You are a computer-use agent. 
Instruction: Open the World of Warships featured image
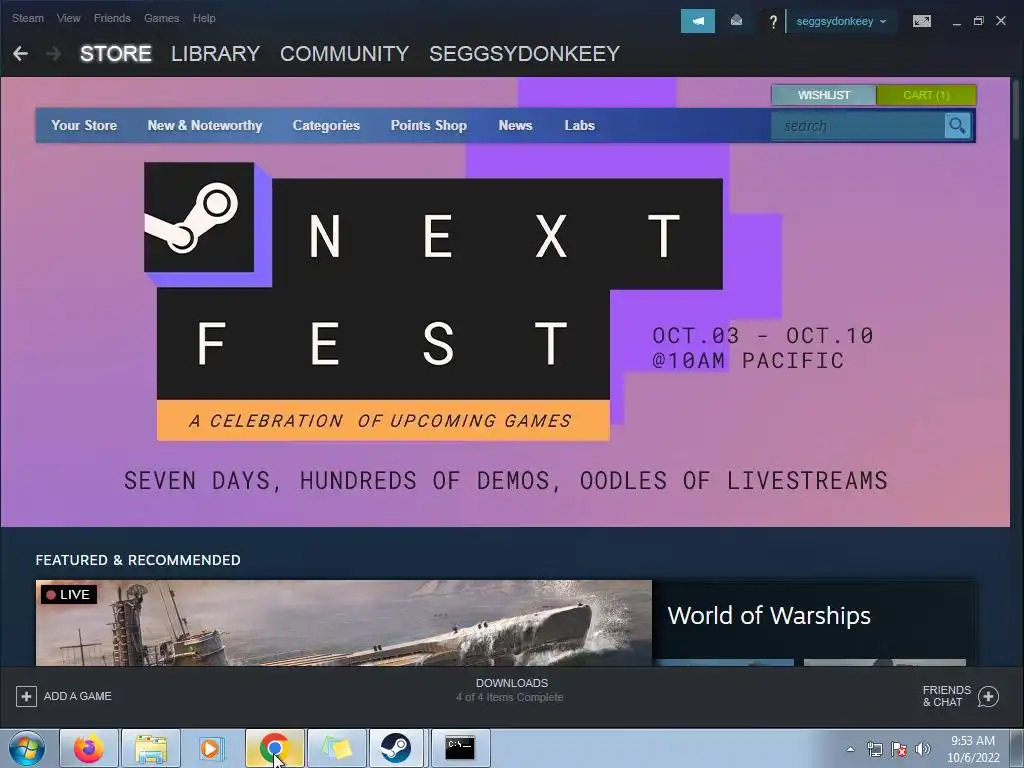click(344, 623)
